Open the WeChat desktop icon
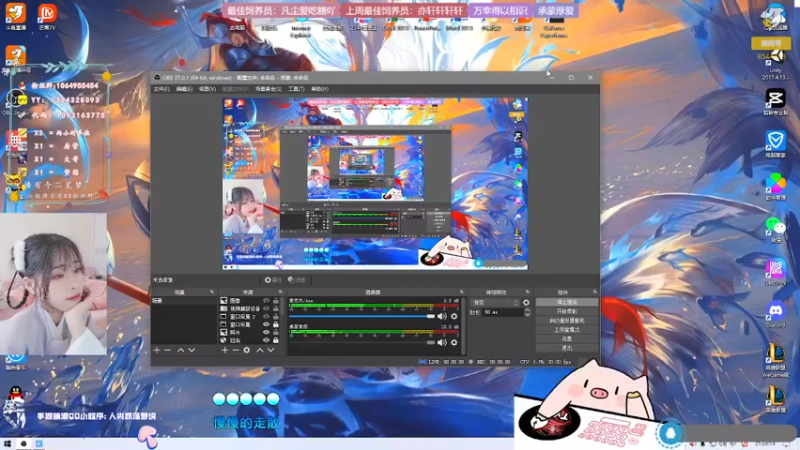Viewport: 800px width, 450px height. [776, 229]
